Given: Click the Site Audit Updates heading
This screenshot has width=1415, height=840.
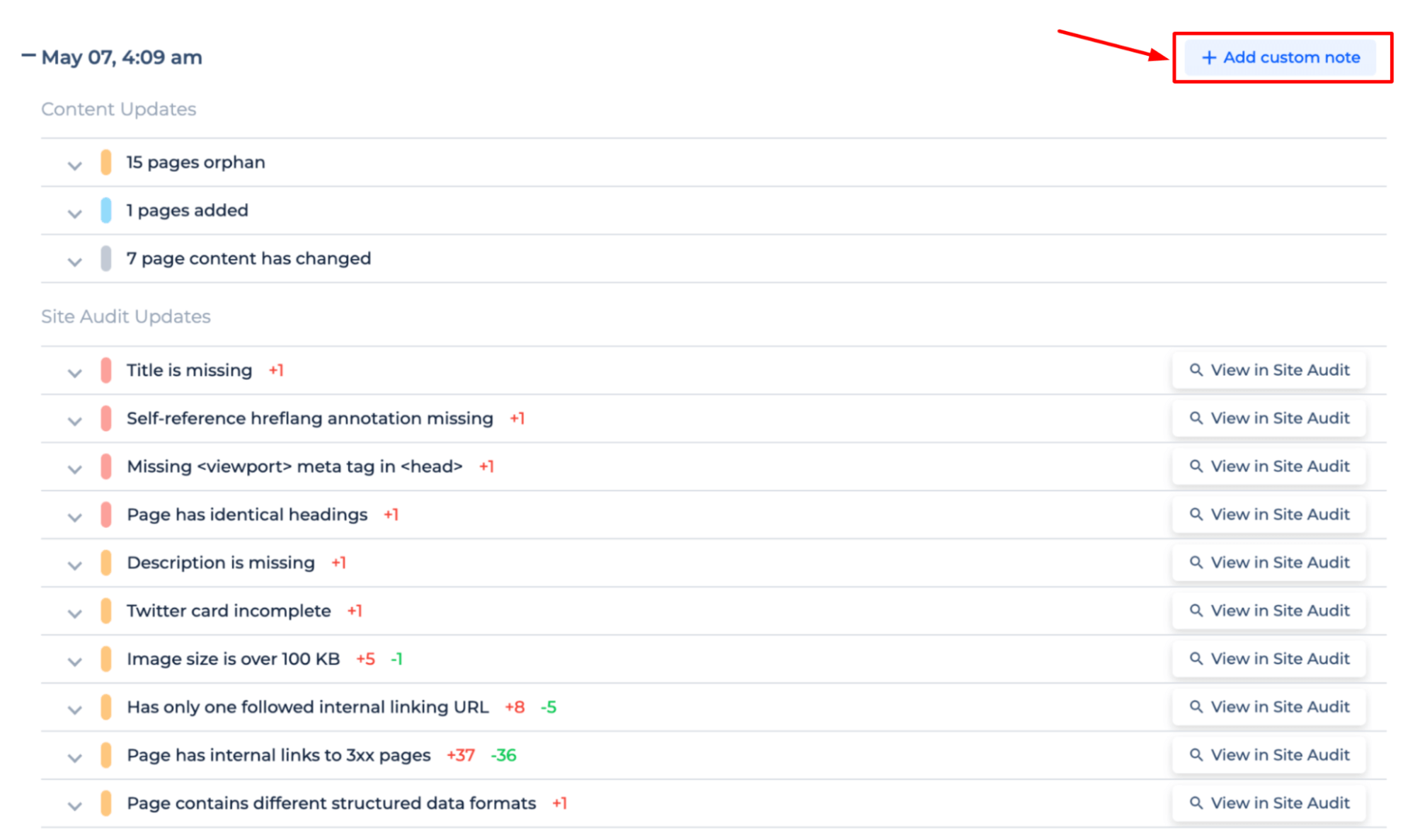Looking at the screenshot, I should (126, 316).
